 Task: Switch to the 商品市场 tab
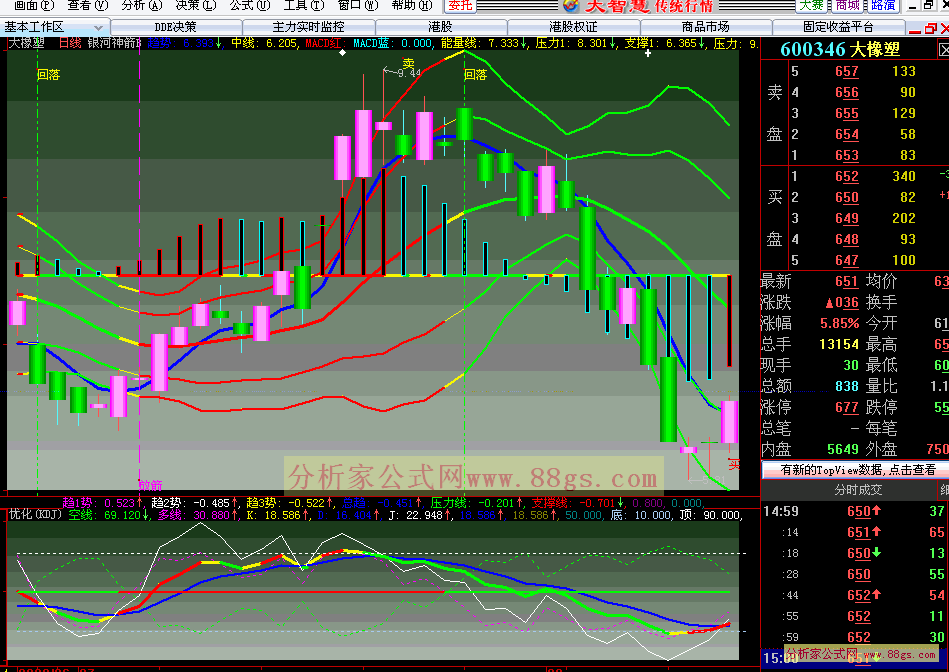tap(705, 27)
